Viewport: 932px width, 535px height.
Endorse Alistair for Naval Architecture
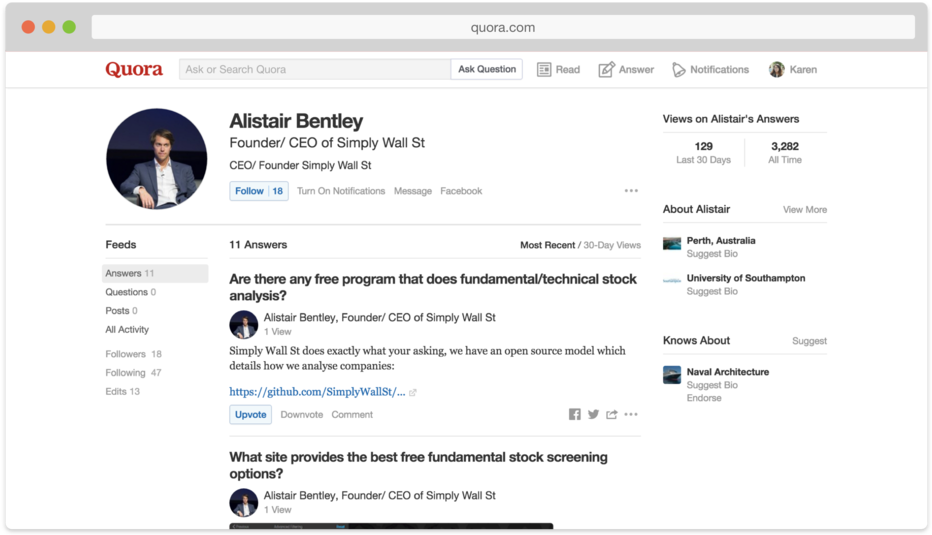click(x=704, y=398)
